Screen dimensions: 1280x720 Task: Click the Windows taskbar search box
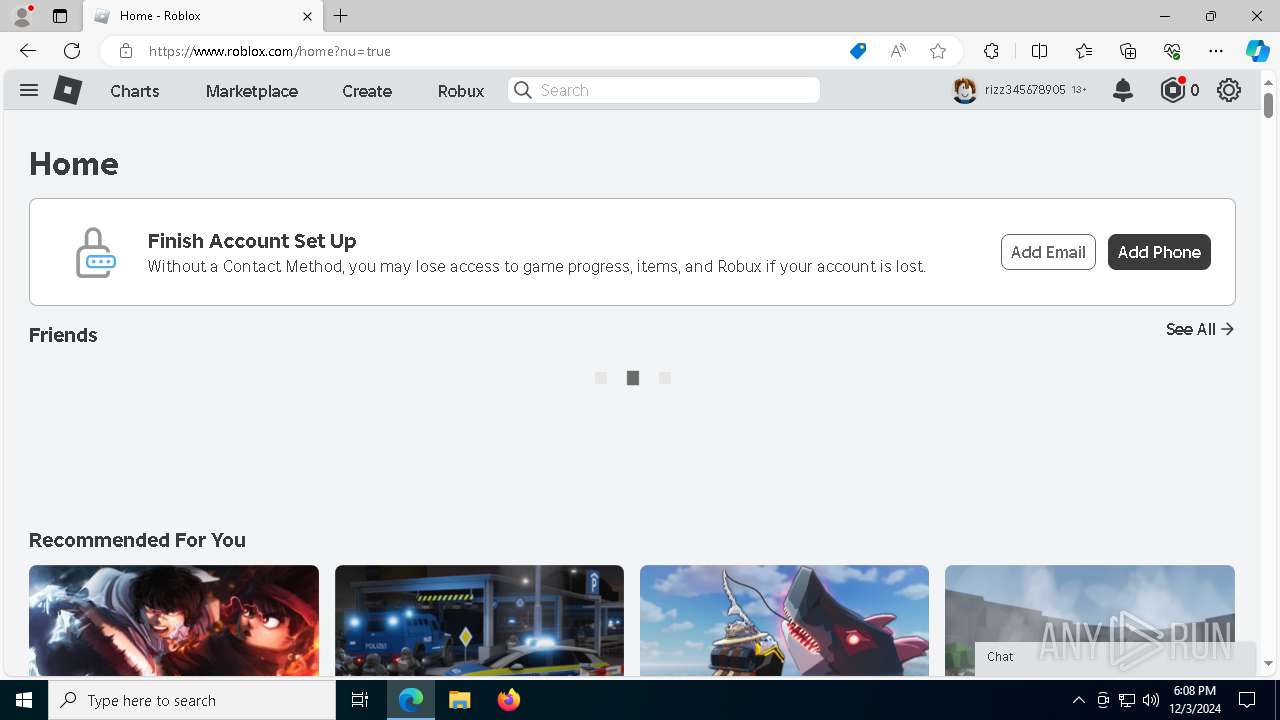click(192, 700)
